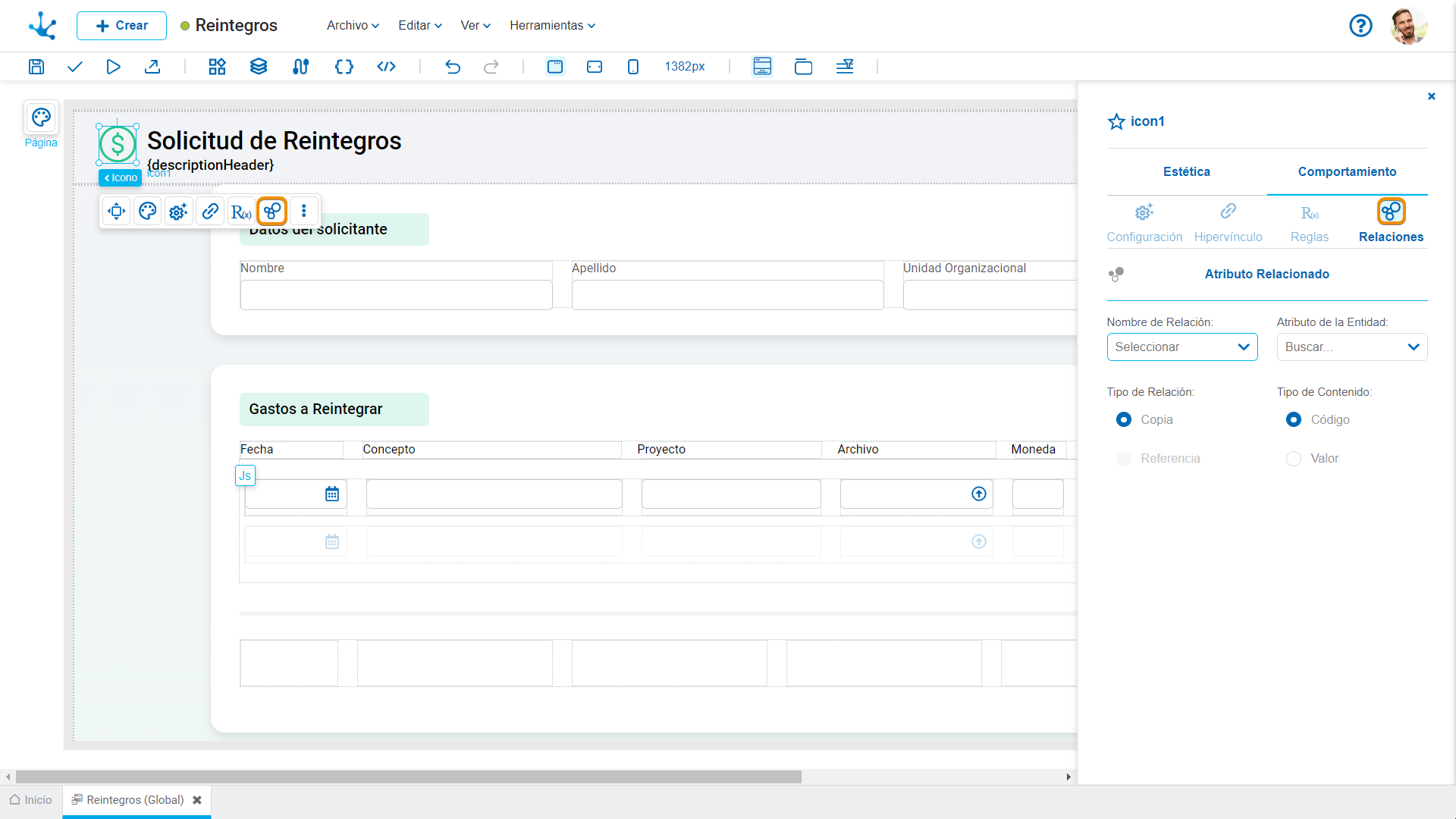Go to the Inicio tab
The width and height of the screenshot is (1456, 819).
(31, 800)
